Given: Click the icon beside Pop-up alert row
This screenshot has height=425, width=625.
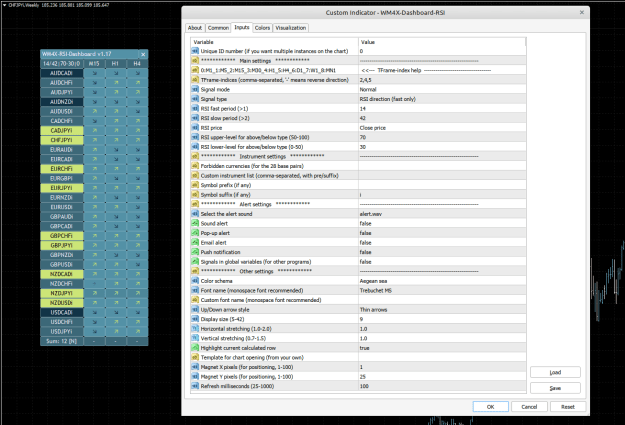Looking at the screenshot, I should point(195,233).
